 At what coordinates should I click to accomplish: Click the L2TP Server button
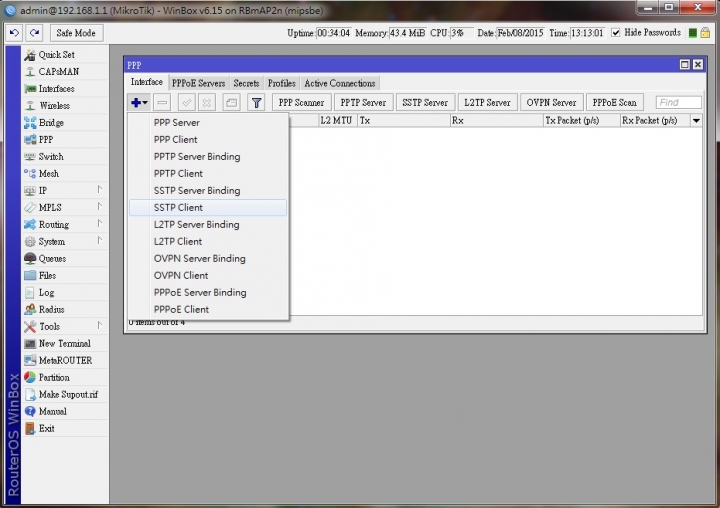tap(487, 102)
